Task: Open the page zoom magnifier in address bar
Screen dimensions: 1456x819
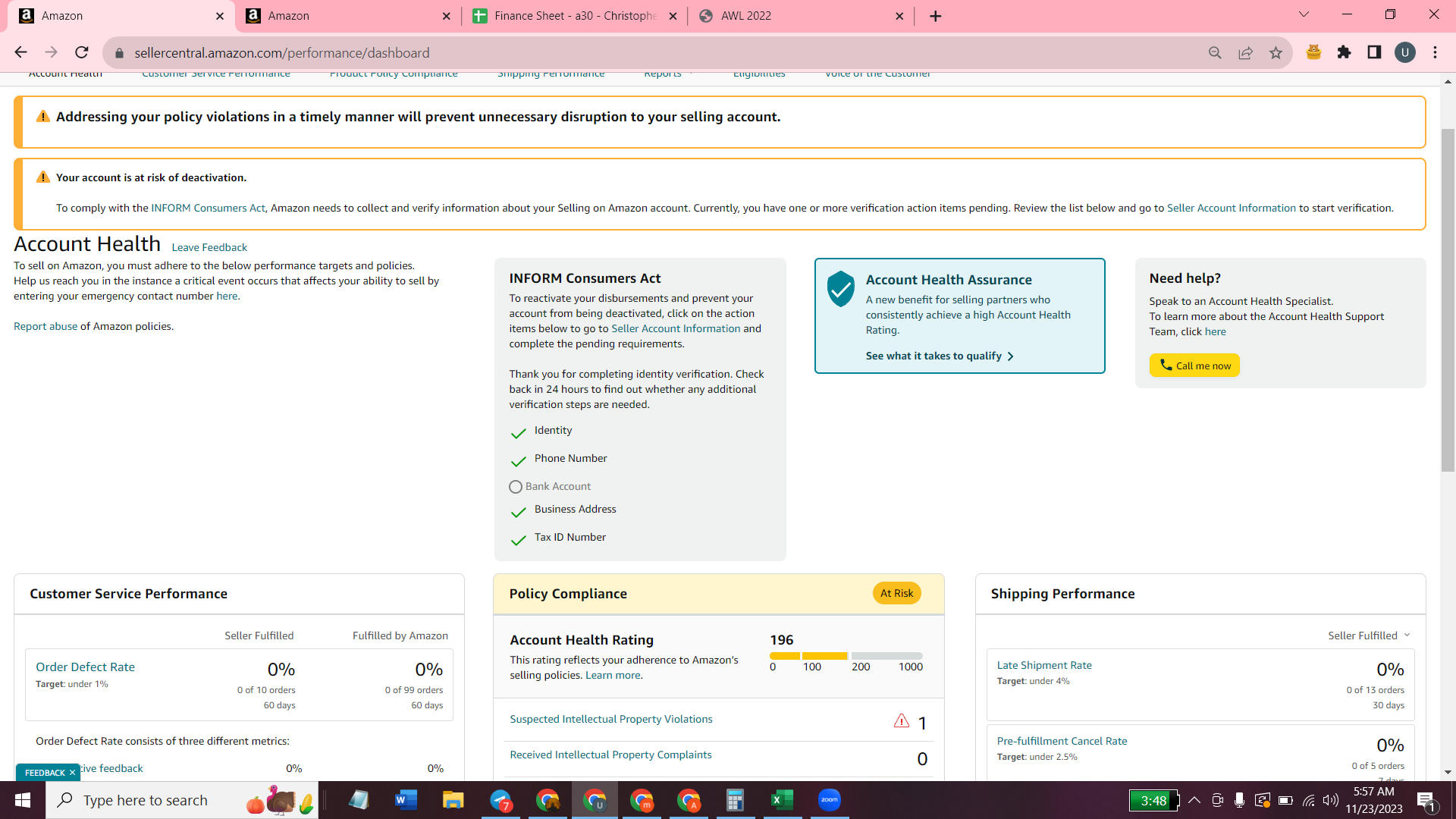Action: click(x=1215, y=52)
